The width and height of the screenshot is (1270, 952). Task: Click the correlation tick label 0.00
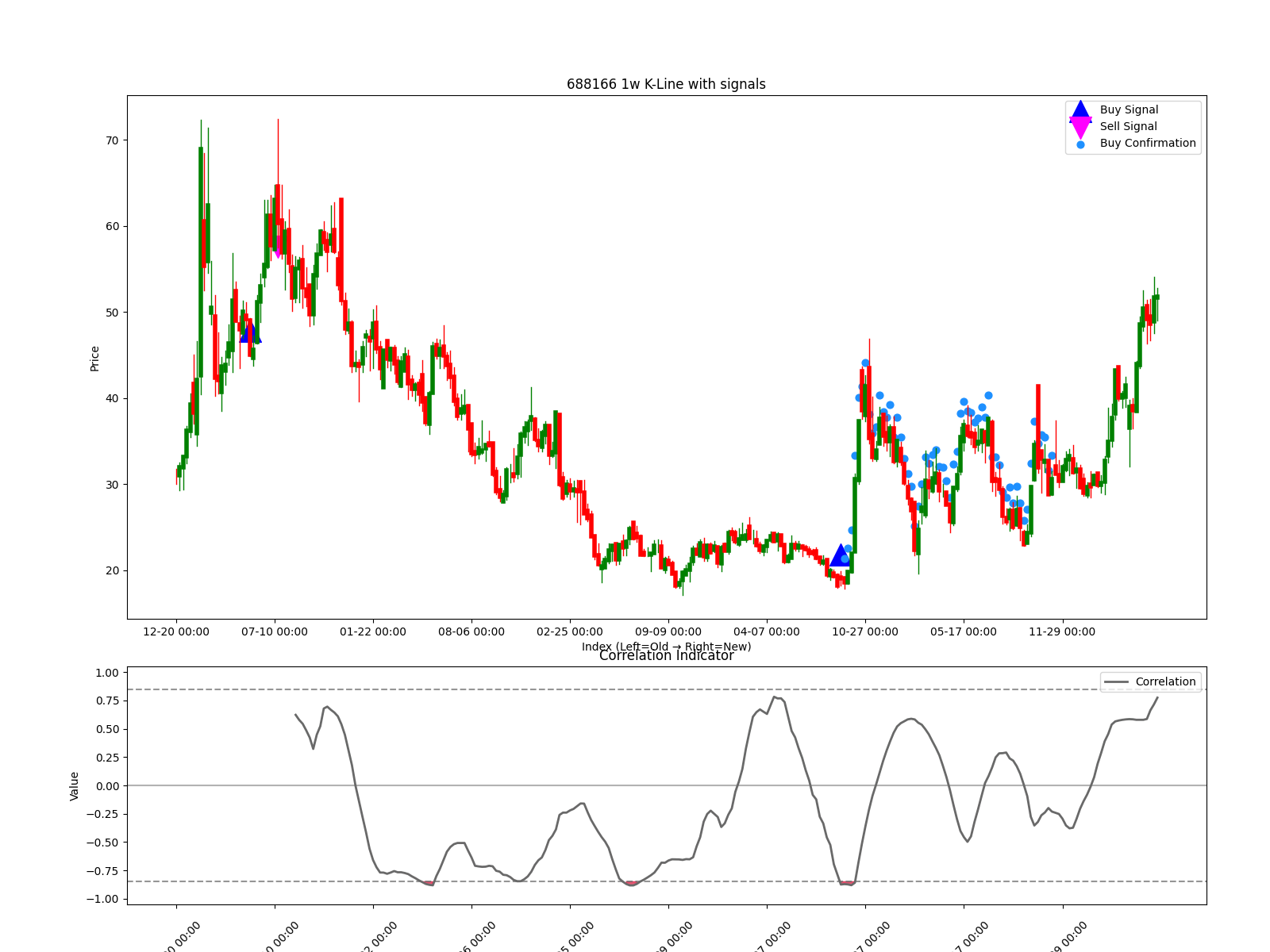(x=107, y=786)
